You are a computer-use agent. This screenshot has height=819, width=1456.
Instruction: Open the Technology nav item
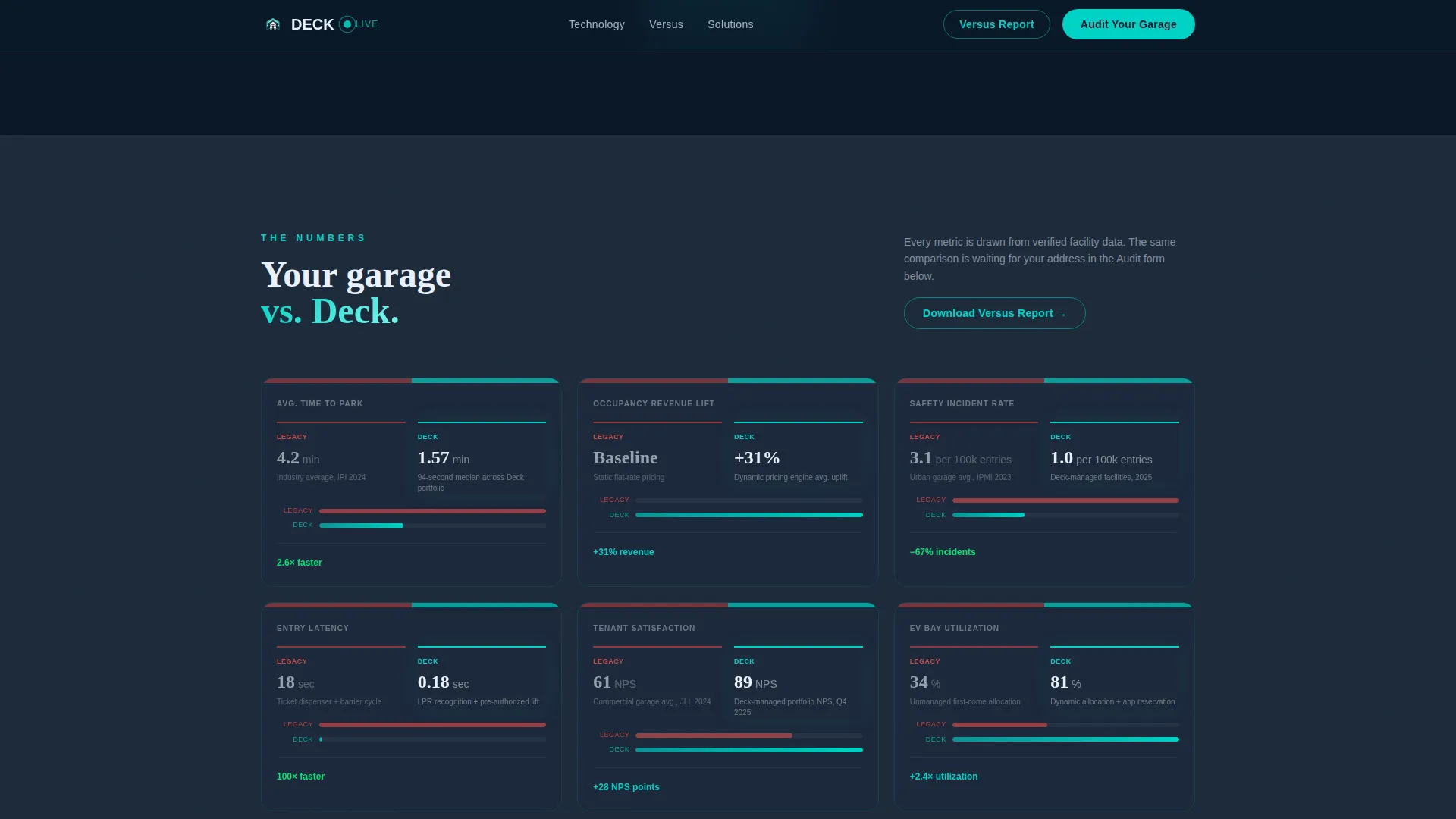[597, 24]
